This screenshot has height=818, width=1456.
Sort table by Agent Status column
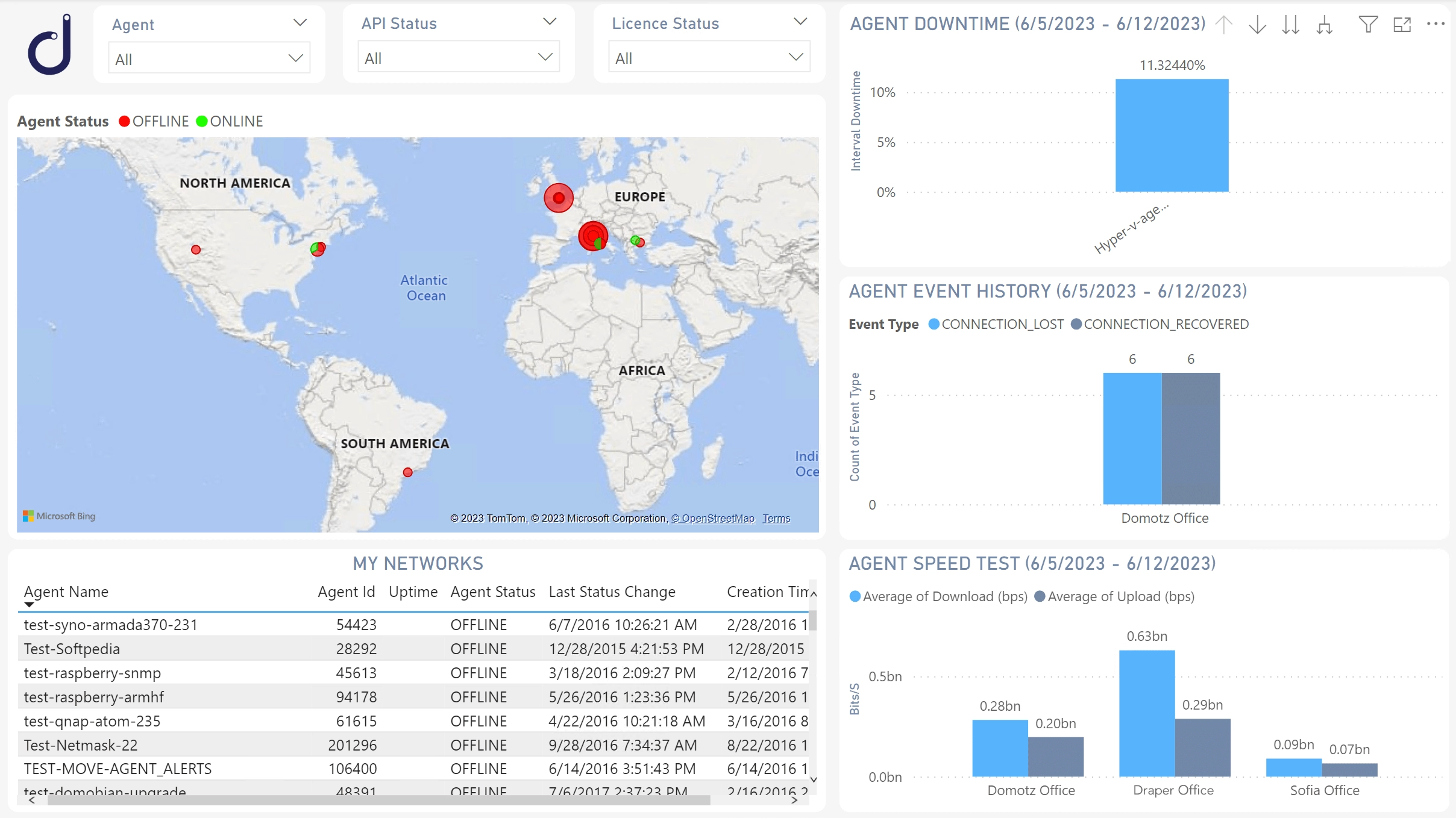point(493,592)
